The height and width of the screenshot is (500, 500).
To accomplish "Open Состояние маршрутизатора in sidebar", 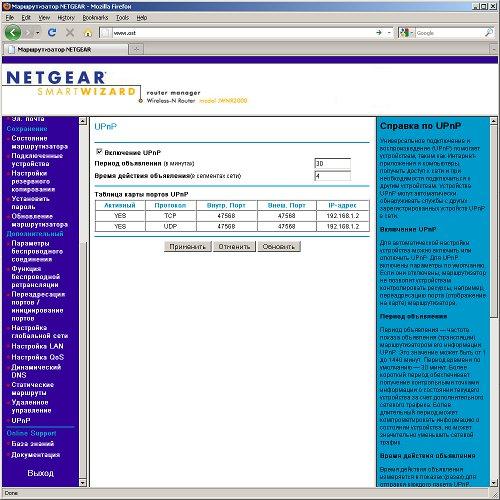I will (x=39, y=142).
